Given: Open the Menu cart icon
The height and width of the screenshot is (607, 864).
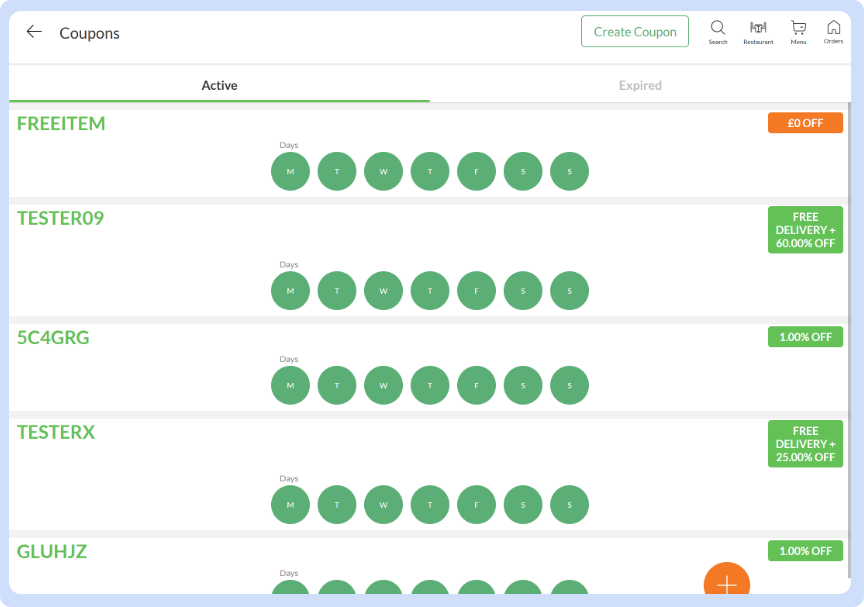Looking at the screenshot, I should pos(798,31).
